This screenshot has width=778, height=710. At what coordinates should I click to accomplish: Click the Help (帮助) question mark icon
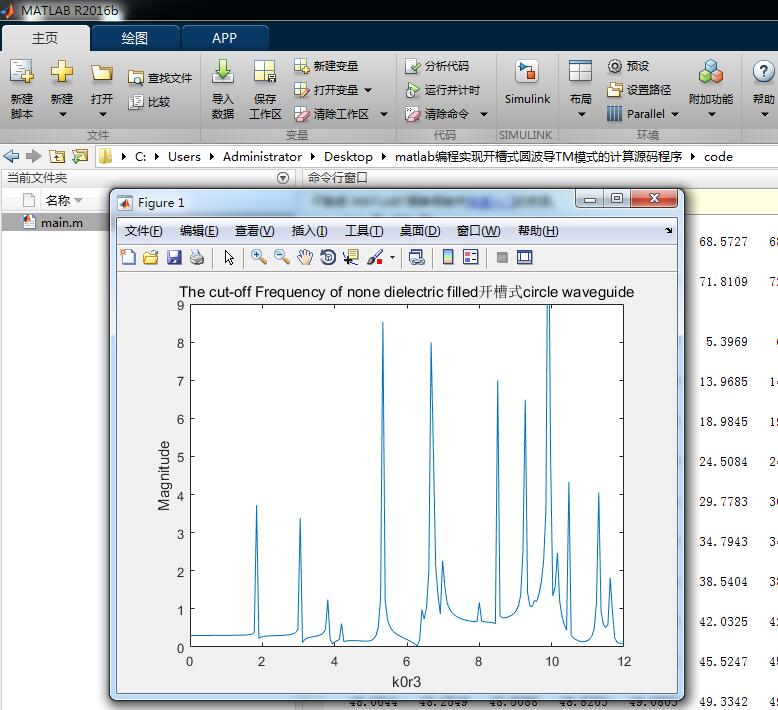click(763, 72)
